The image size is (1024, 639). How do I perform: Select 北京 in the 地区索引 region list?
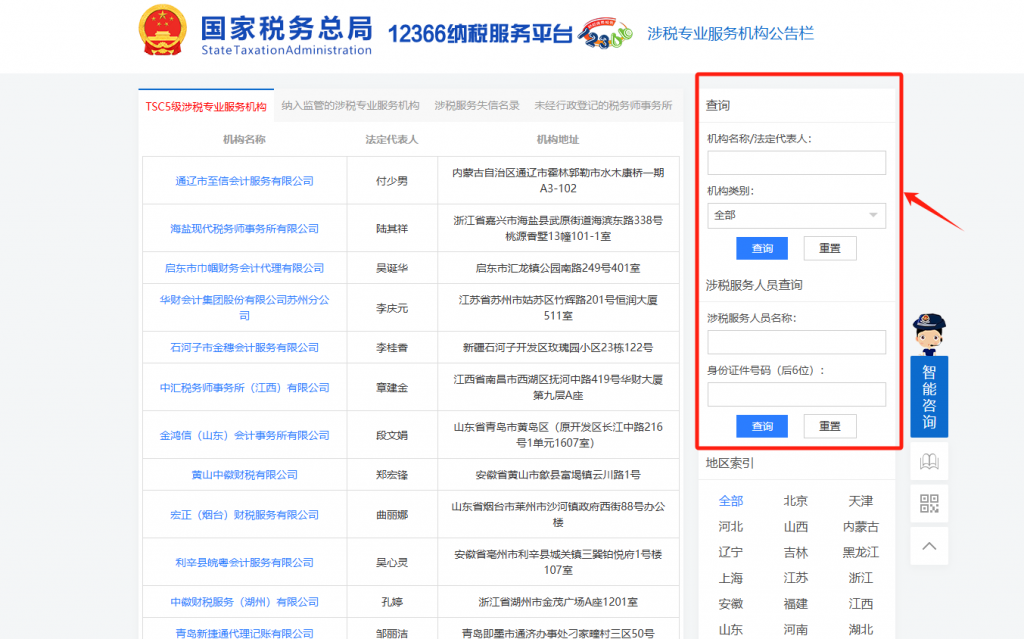pyautogui.click(x=795, y=500)
